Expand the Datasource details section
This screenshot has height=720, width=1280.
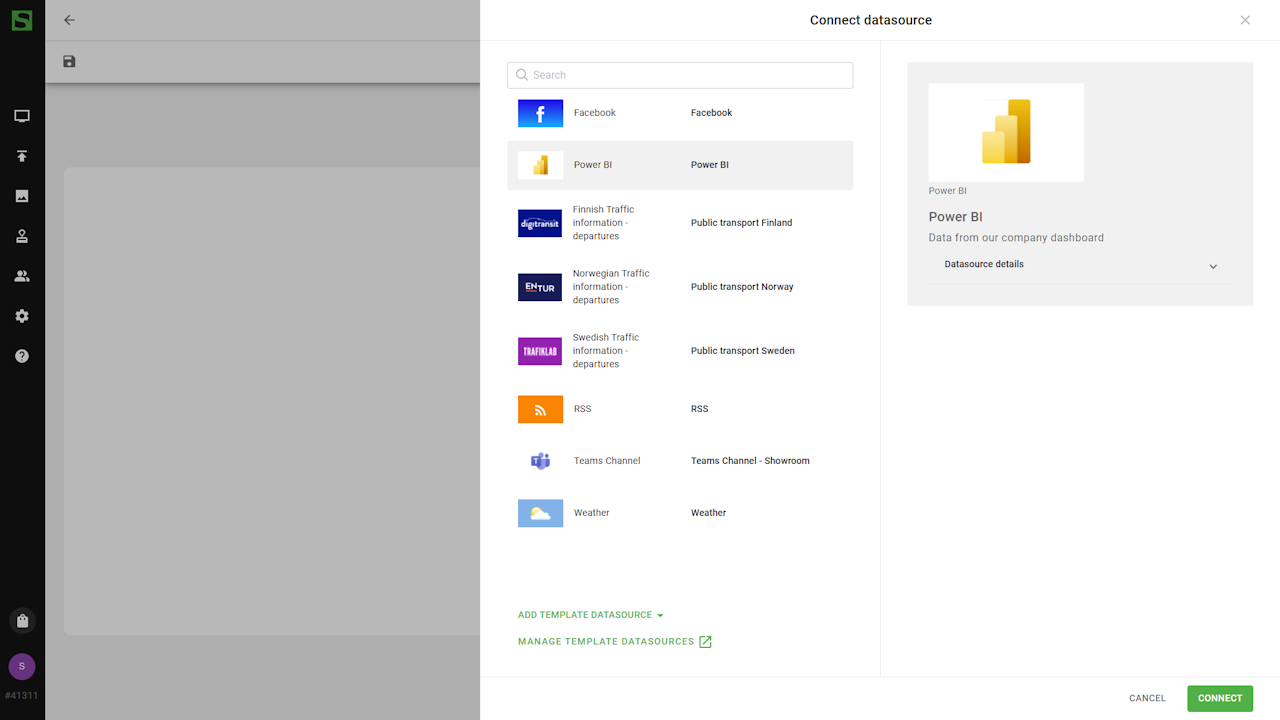coord(1080,265)
